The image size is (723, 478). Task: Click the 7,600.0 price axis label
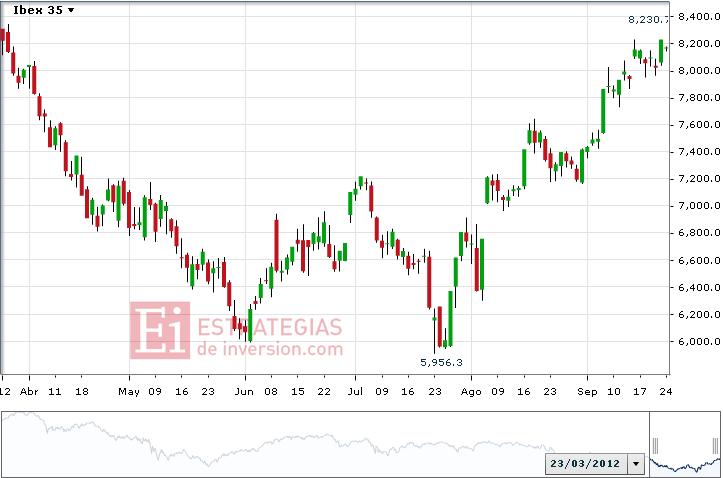699,124
